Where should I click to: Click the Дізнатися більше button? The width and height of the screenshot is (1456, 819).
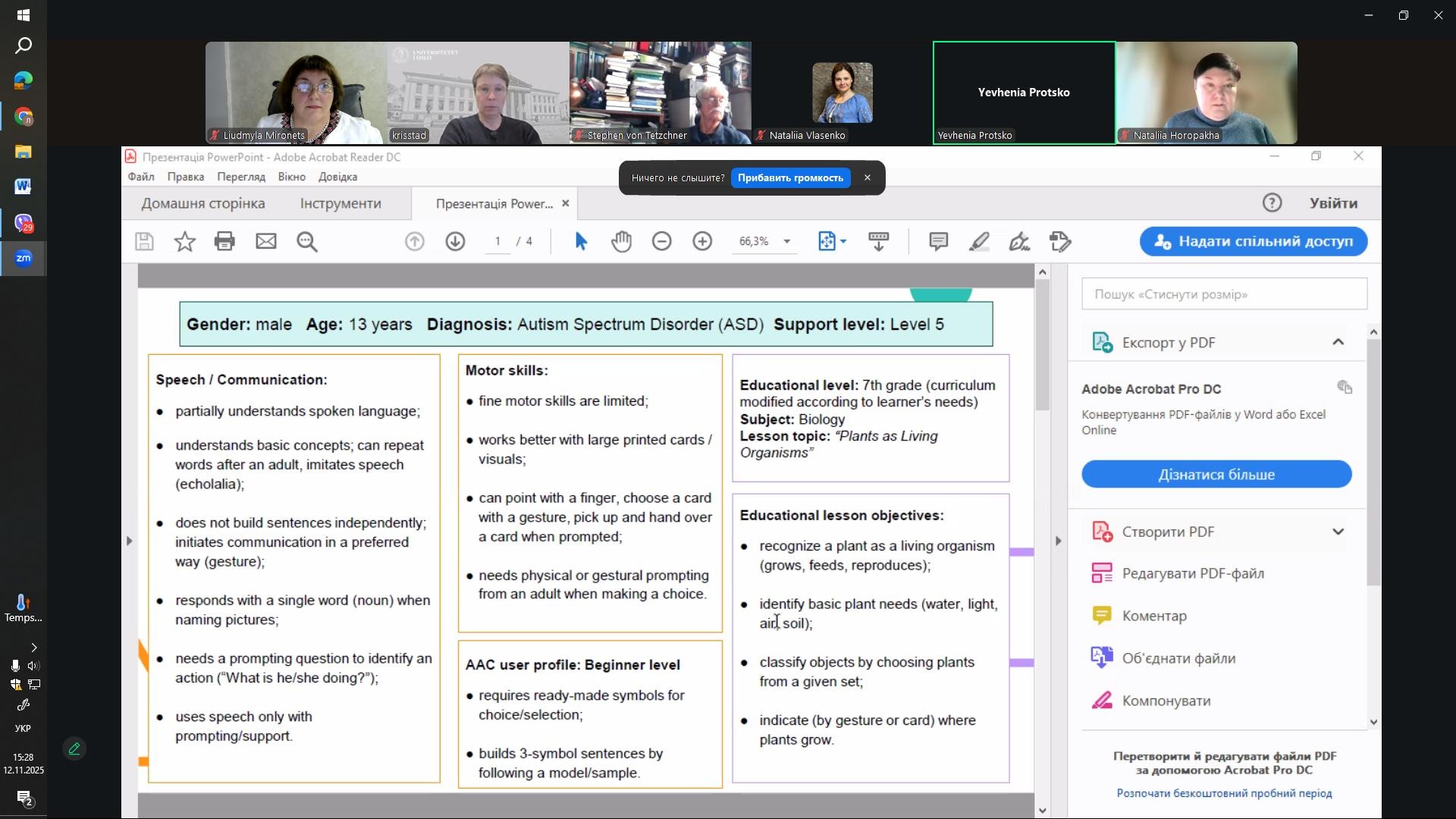click(x=1216, y=475)
